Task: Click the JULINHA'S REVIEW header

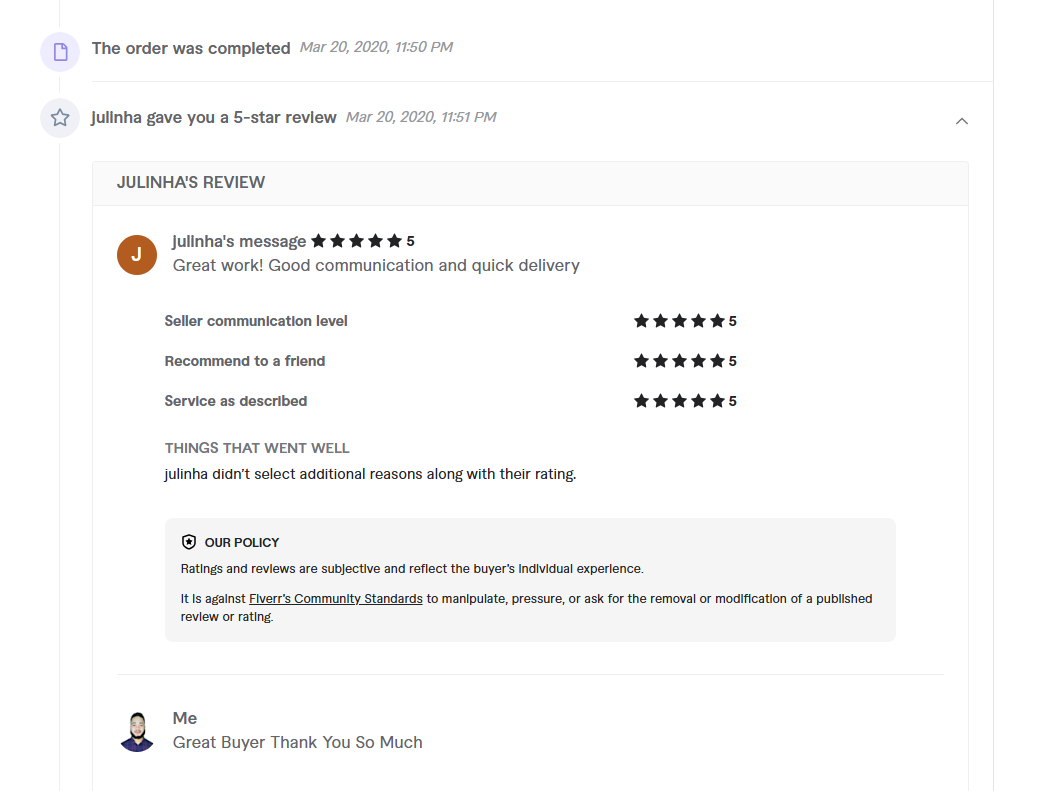Action: (x=191, y=183)
